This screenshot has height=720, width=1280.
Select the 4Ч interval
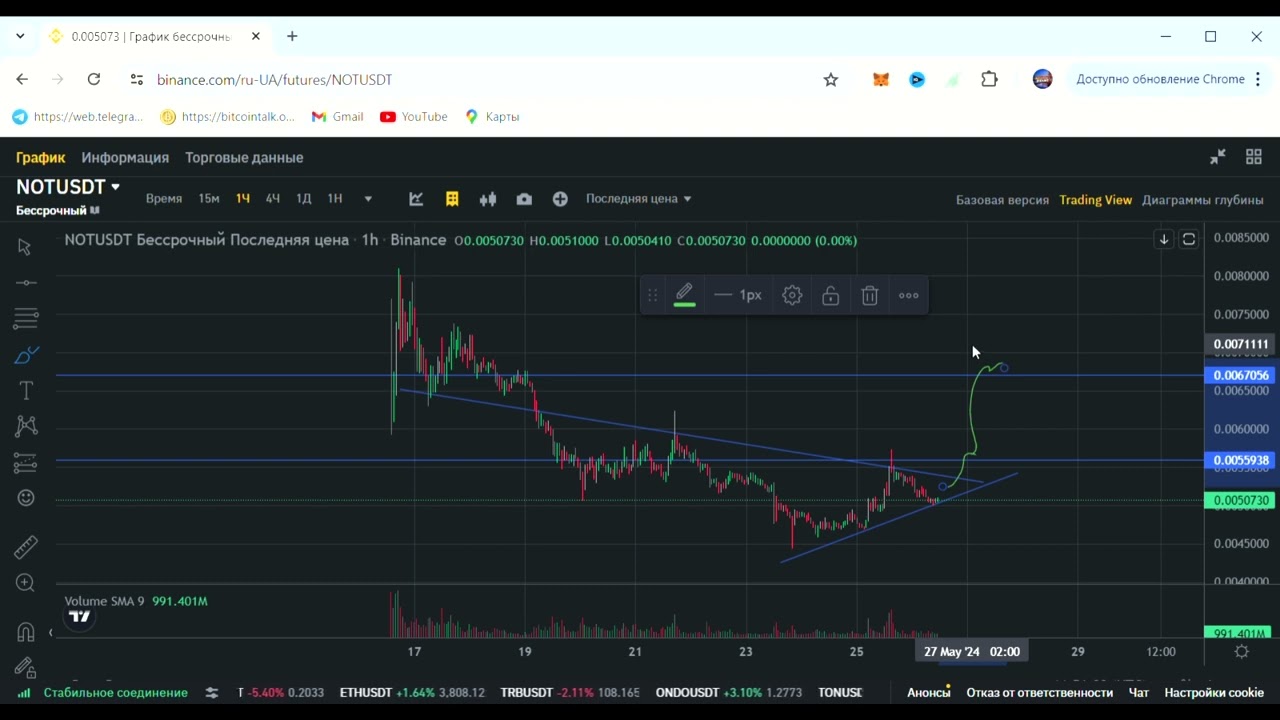272,199
